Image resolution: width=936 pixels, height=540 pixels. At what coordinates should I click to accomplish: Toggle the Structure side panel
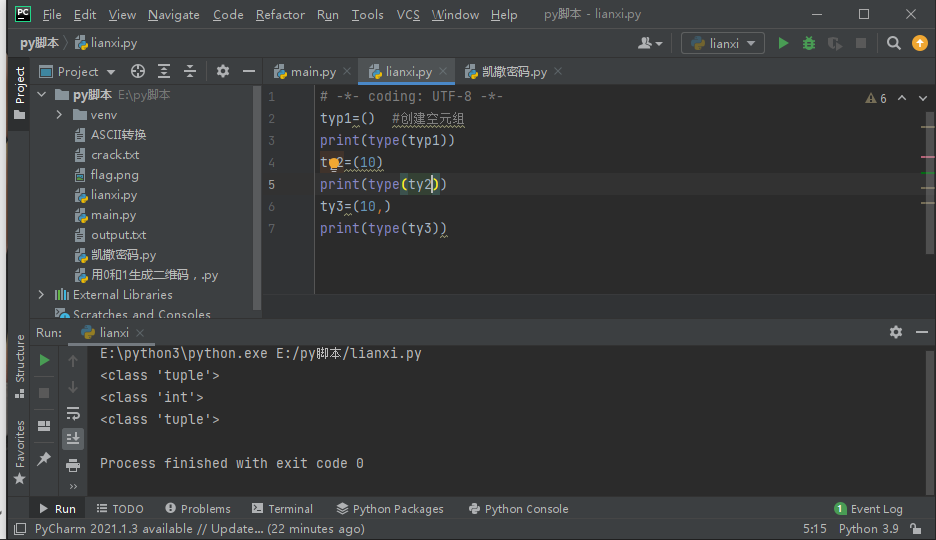click(x=20, y=366)
